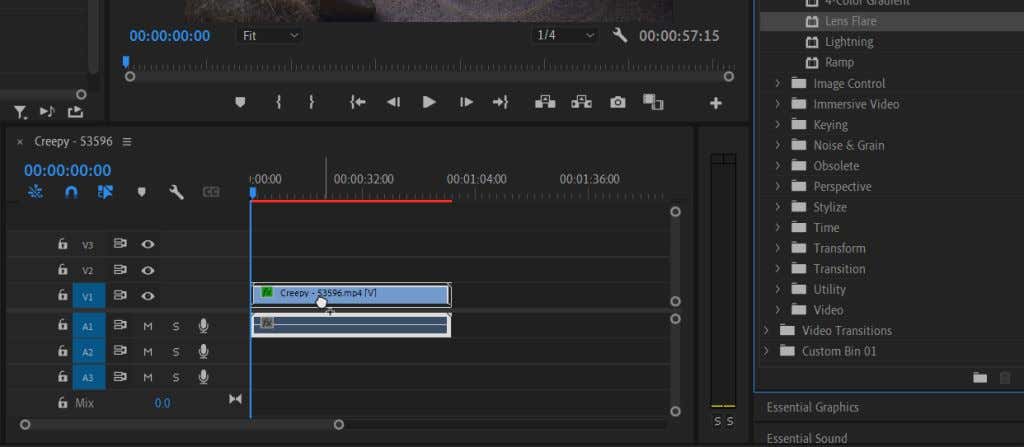1024x447 pixels.
Task: Click the Export Frame camera icon
Action: coord(619,102)
